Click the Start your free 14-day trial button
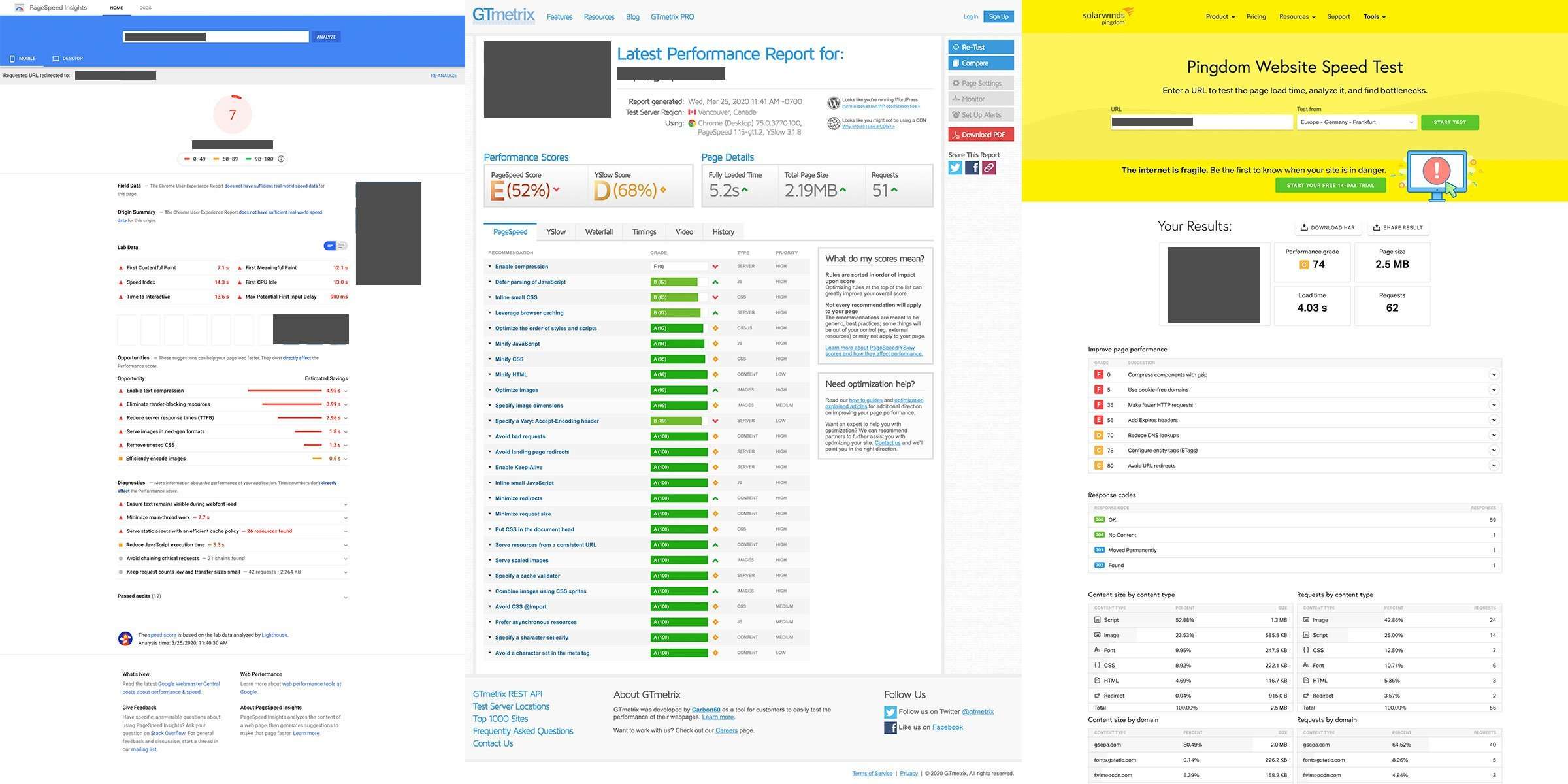 point(1330,186)
